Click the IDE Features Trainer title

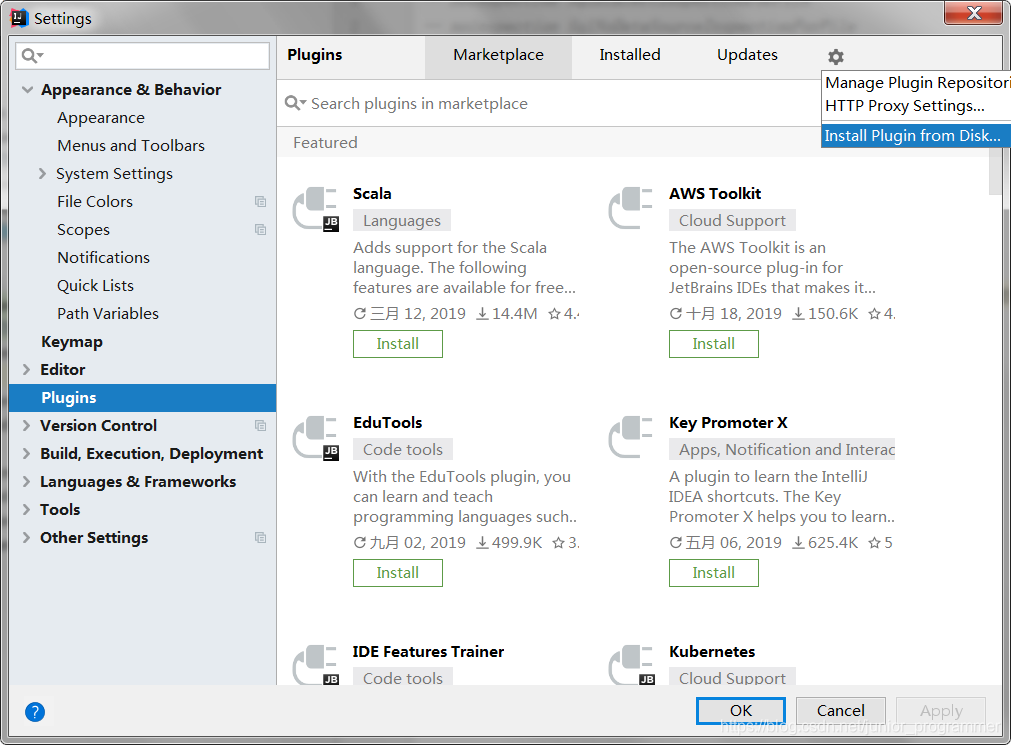pyautogui.click(x=428, y=651)
